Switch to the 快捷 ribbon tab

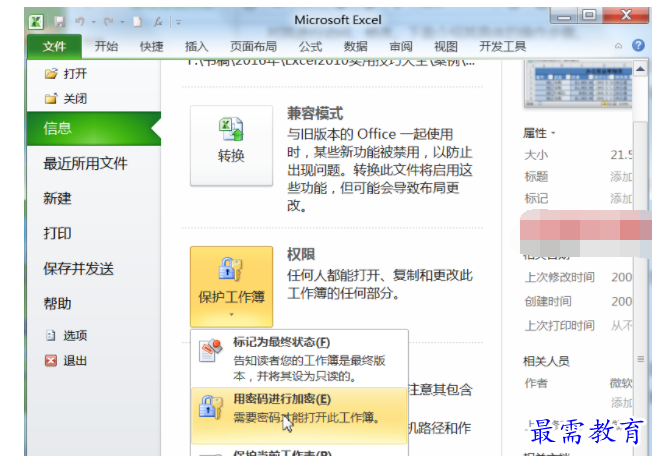[x=151, y=46]
